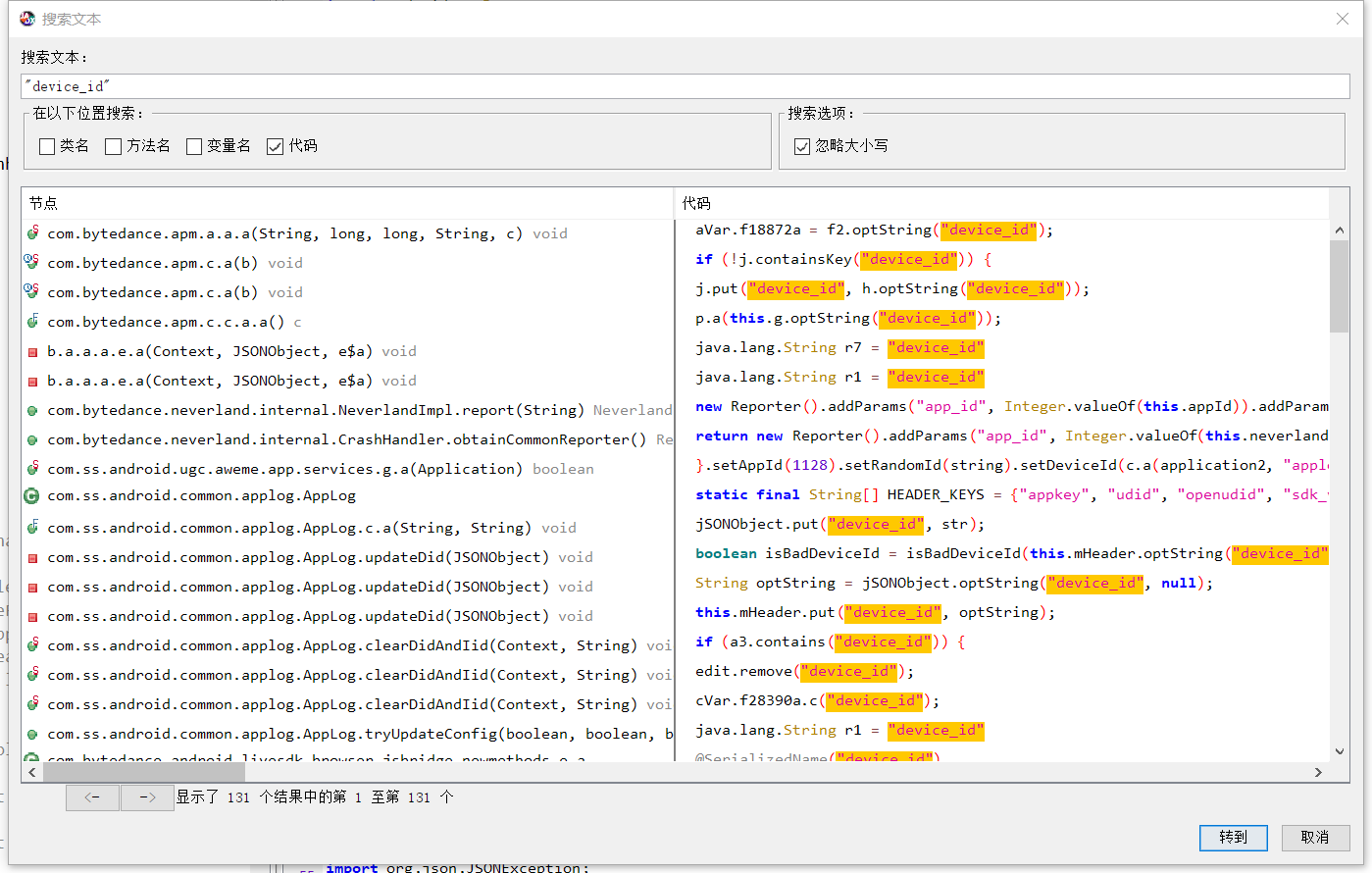Click the green class icon beside AppLog
This screenshot has width=1372, height=873.
tap(31, 496)
